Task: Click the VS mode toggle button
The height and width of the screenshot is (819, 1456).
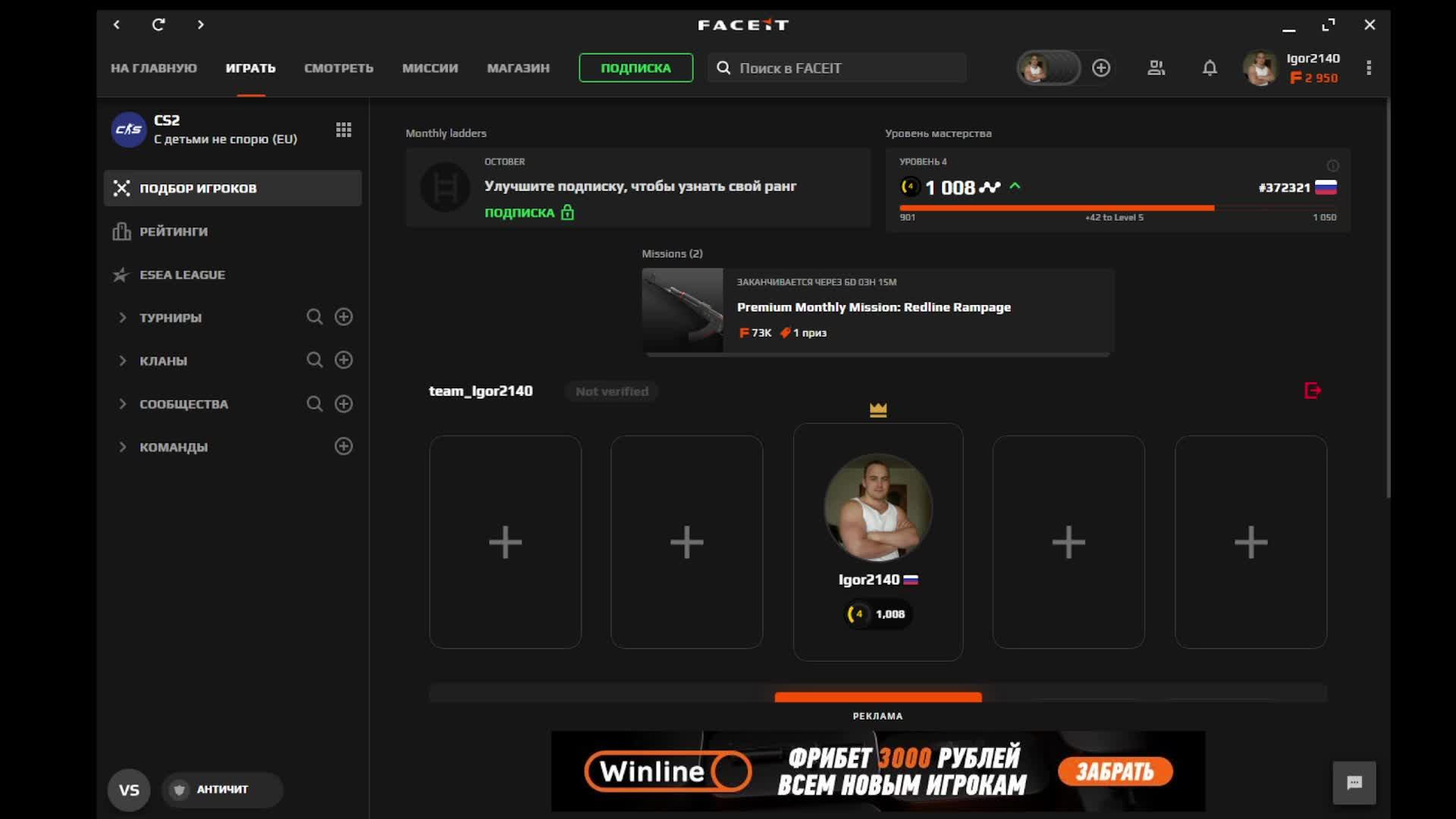Action: (x=129, y=790)
